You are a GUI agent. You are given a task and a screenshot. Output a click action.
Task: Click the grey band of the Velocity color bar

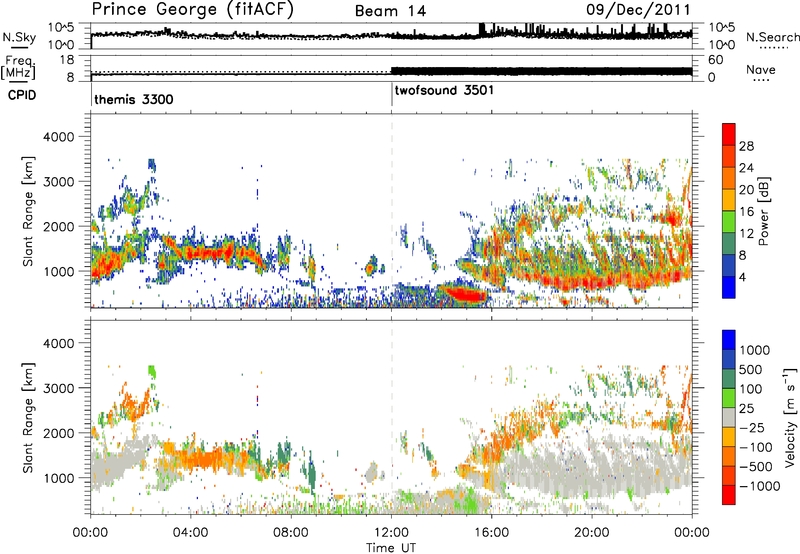(x=729, y=417)
